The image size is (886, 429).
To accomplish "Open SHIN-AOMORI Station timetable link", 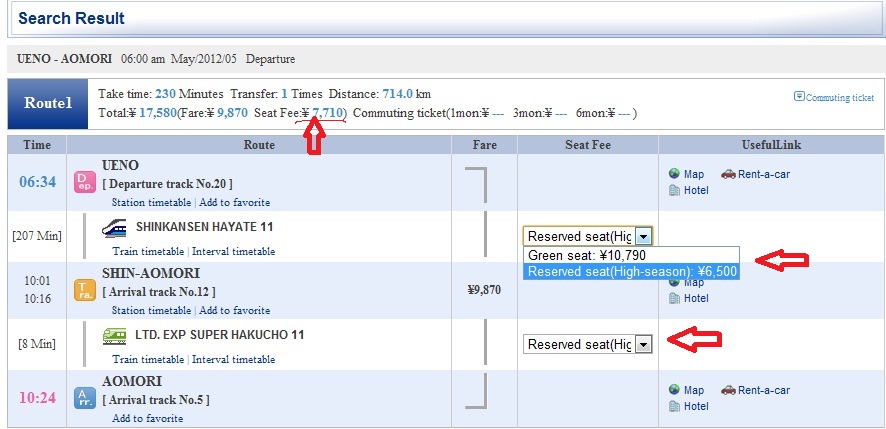I will point(151,310).
